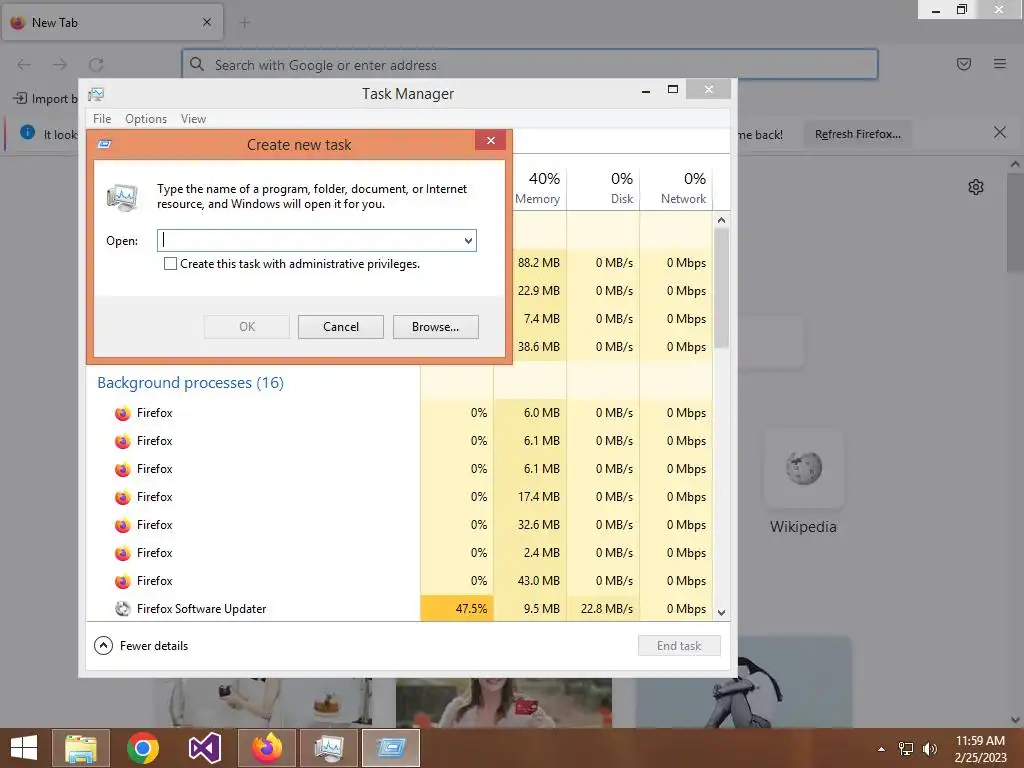Open Firefox new tab settings gear
Image resolution: width=1024 pixels, height=768 pixels.
point(976,187)
